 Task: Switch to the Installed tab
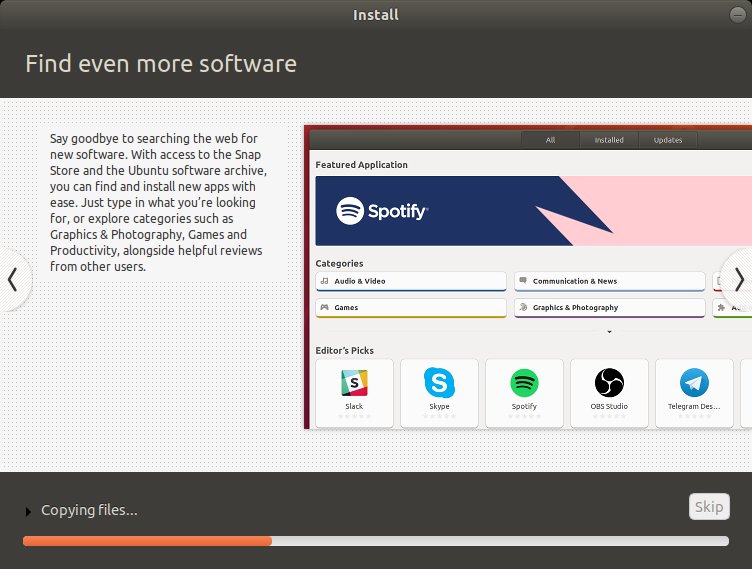609,140
